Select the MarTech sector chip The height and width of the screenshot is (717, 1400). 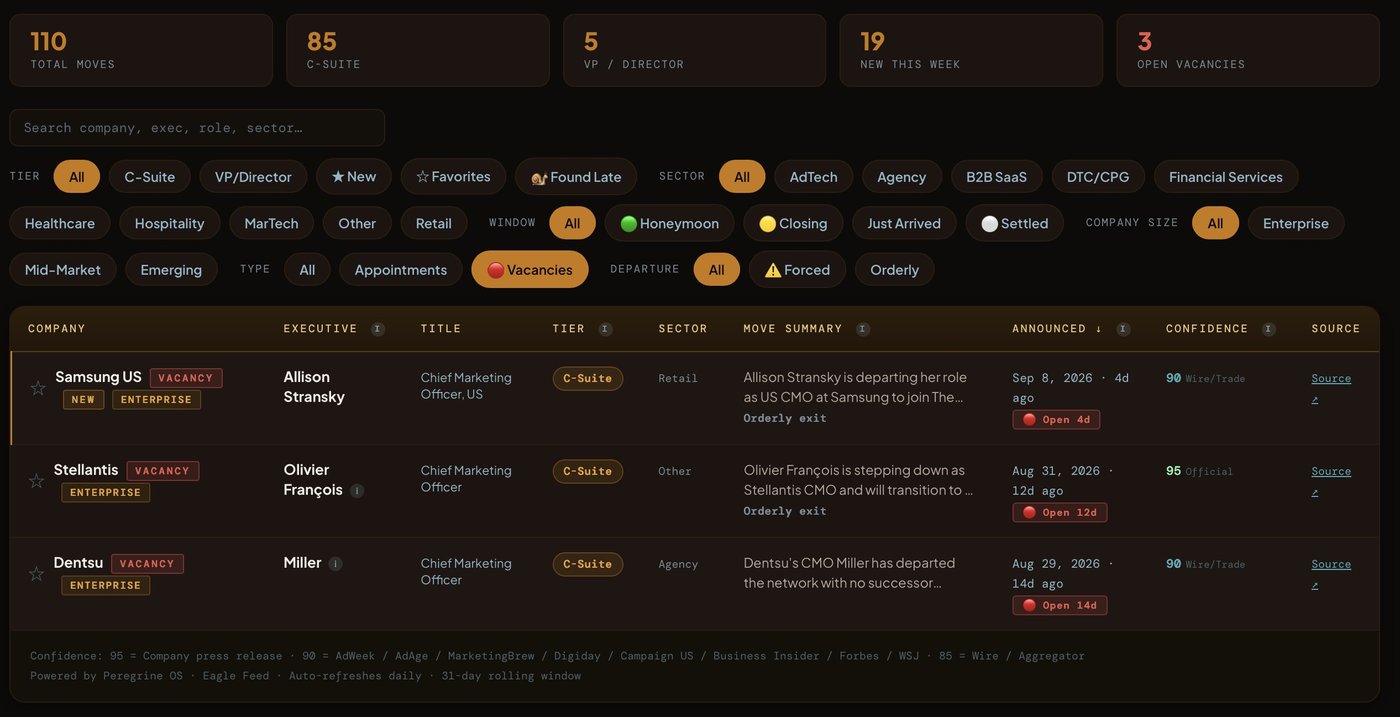click(272, 224)
